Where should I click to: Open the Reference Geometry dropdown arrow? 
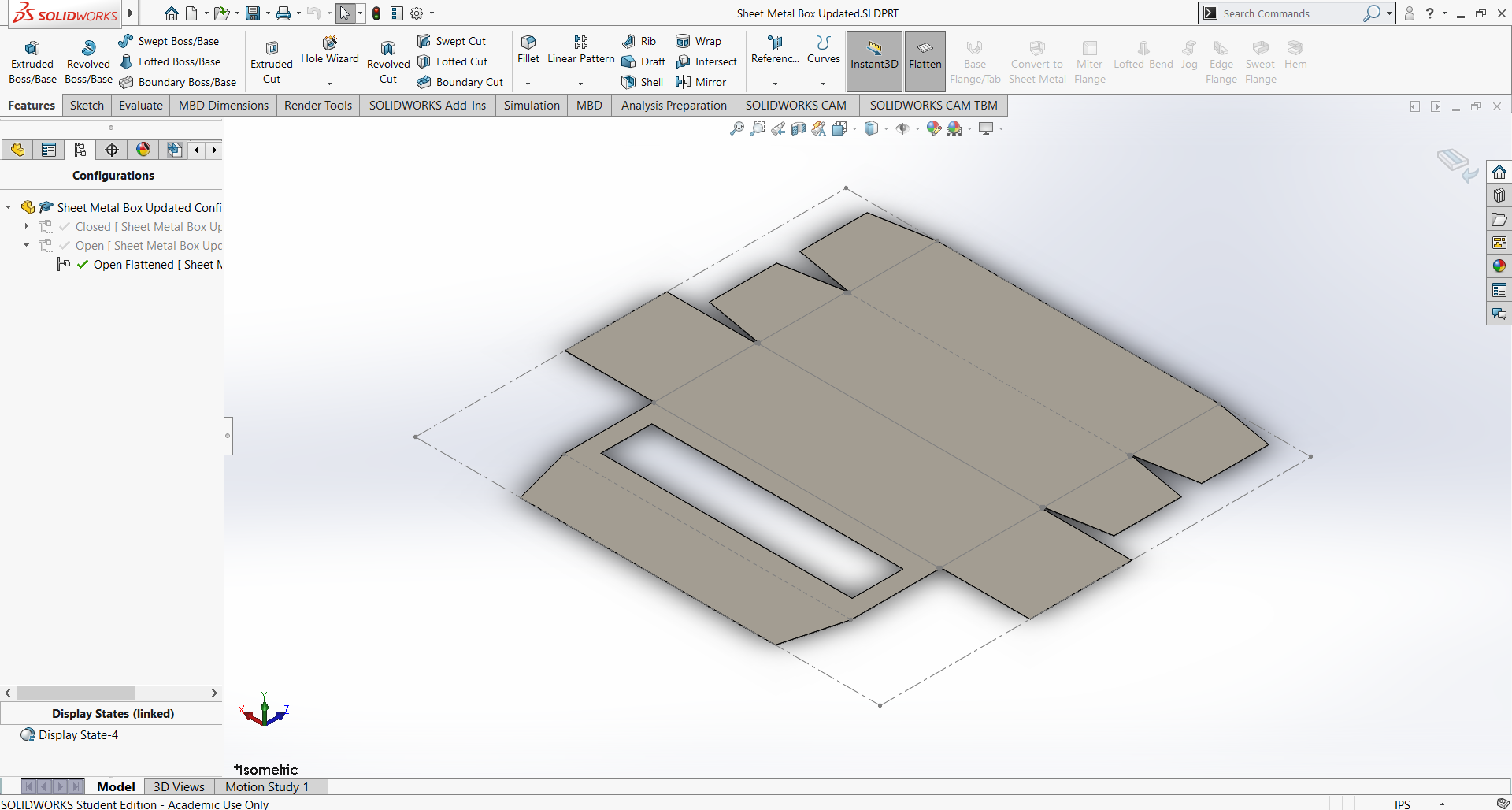775,84
